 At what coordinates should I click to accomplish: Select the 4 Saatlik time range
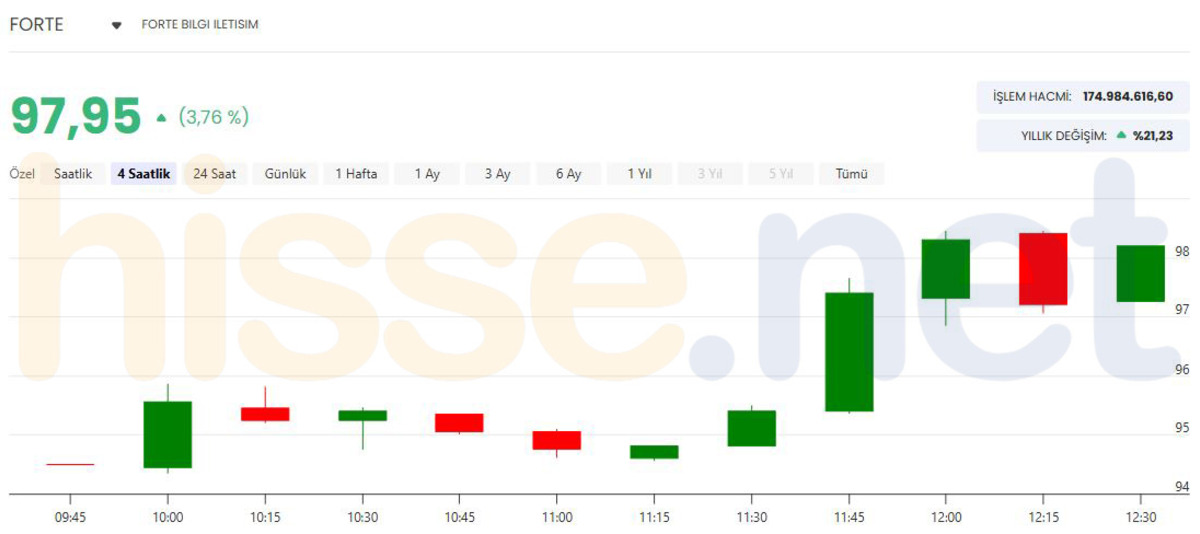[143, 174]
